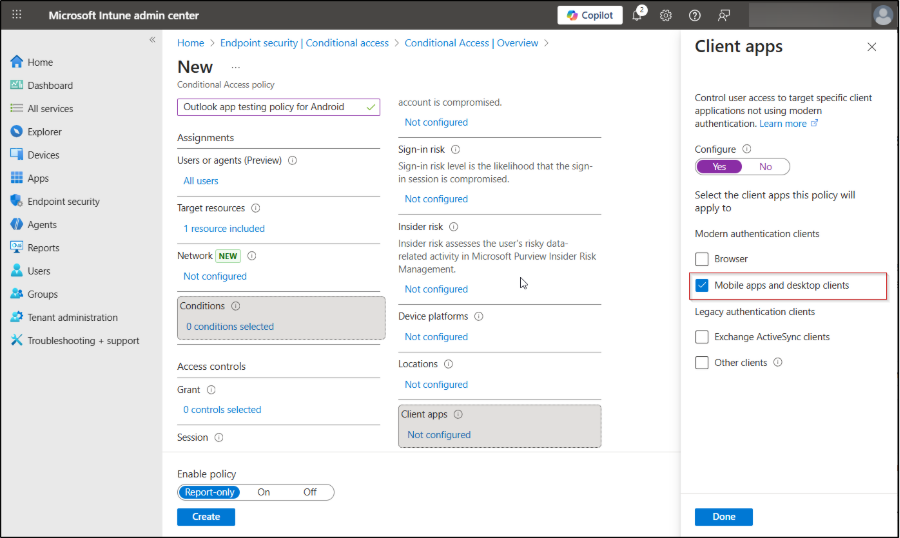Image resolution: width=900 pixels, height=538 pixels.
Task: Click the Create button
Action: [x=206, y=517]
